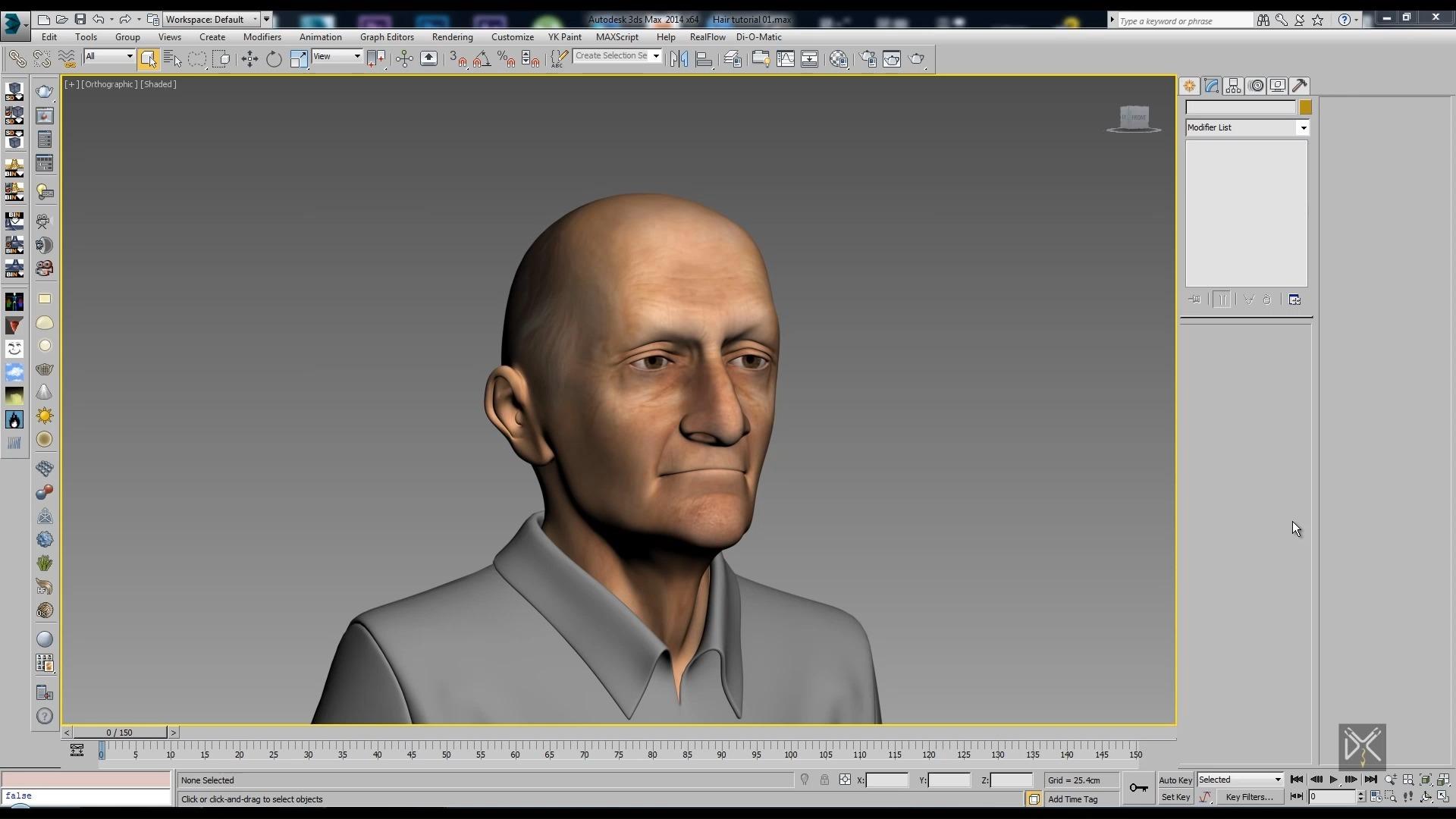Open the Modifiers menu
Viewport: 1456px width, 819px height.
[262, 37]
